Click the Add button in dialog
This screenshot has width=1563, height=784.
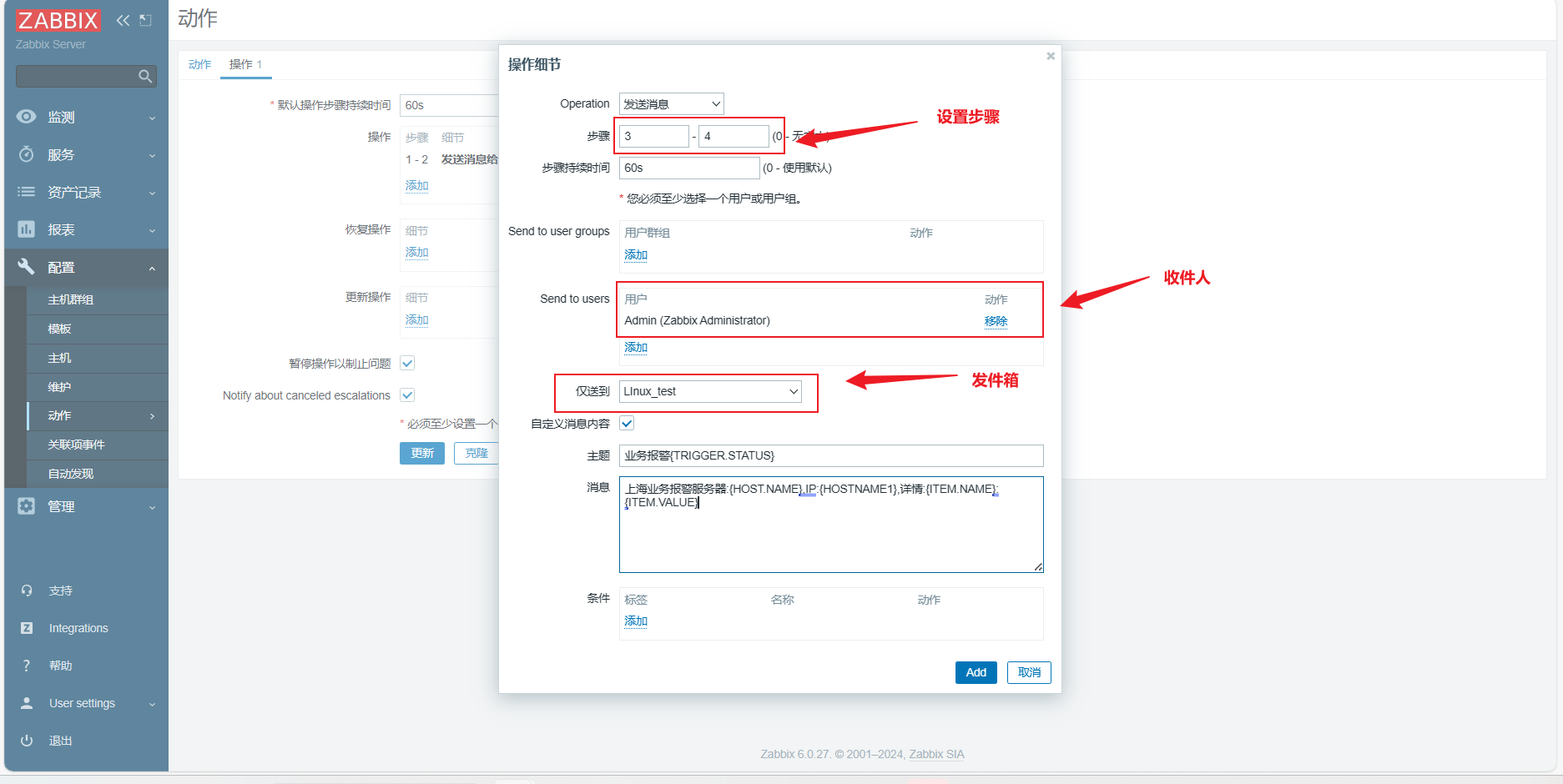(976, 672)
